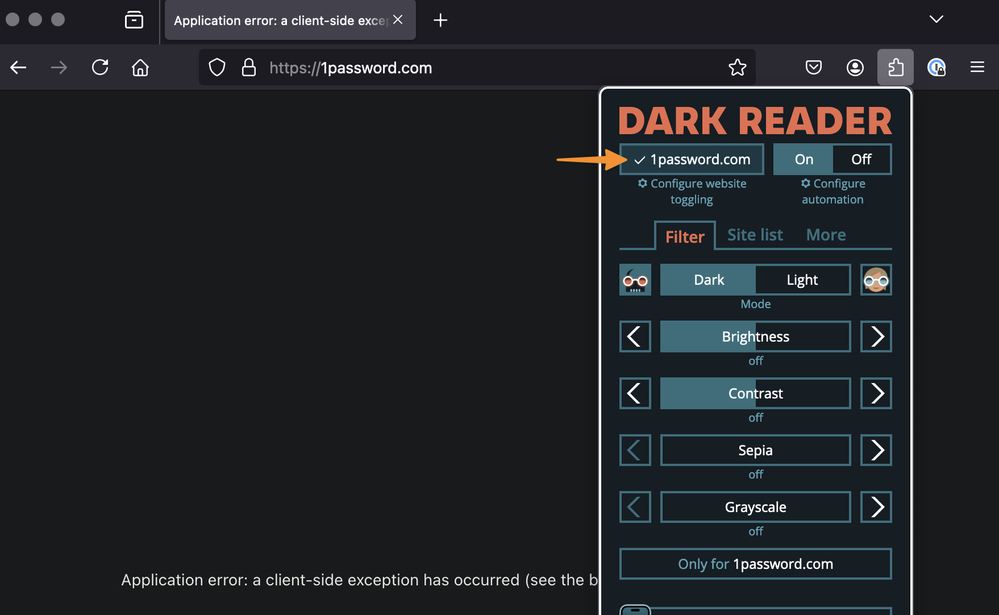Open the Extensions puzzle button

point(895,67)
